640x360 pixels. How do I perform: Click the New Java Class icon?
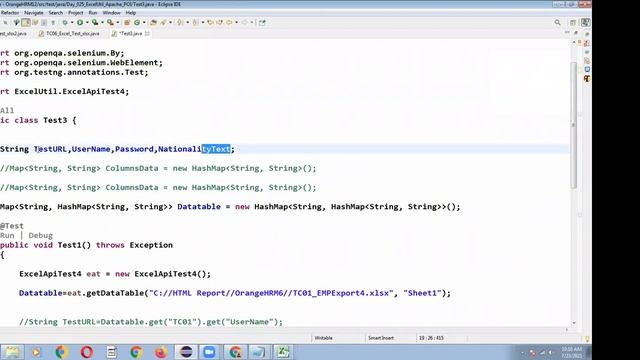tap(137, 22)
